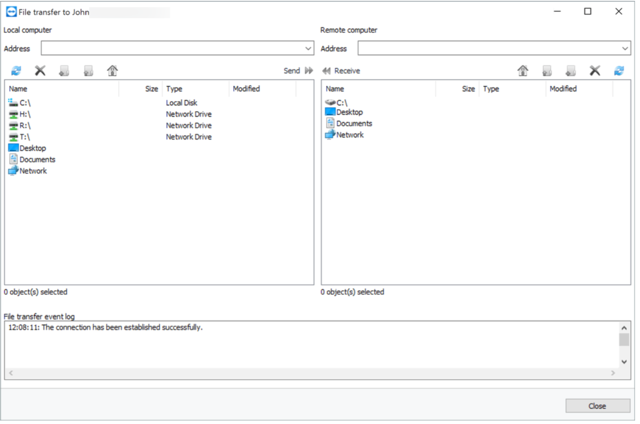Select Desktop in the remote list
The width and height of the screenshot is (640, 424).
[x=344, y=112]
